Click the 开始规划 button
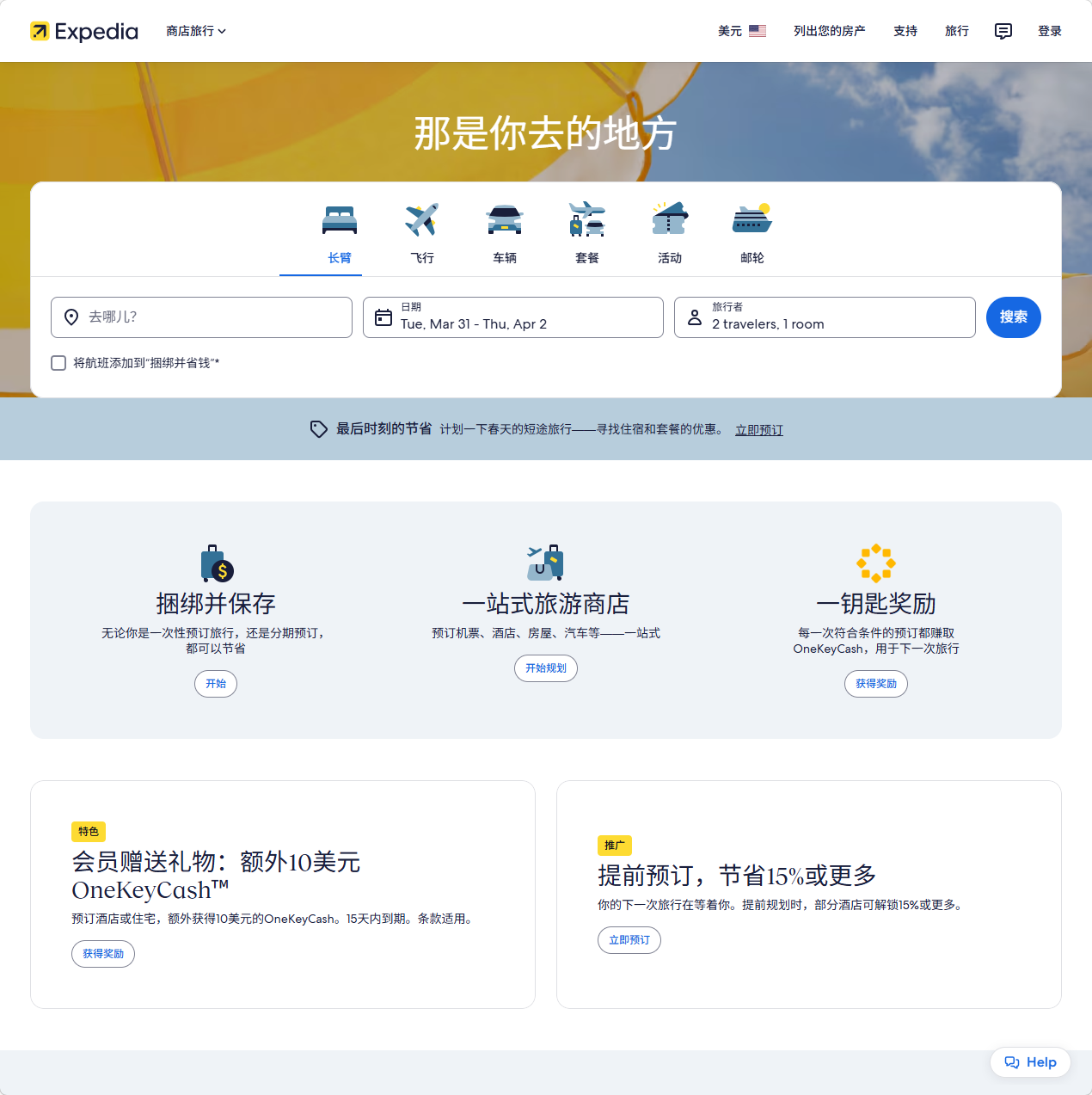The width and height of the screenshot is (1092, 1095). [545, 668]
